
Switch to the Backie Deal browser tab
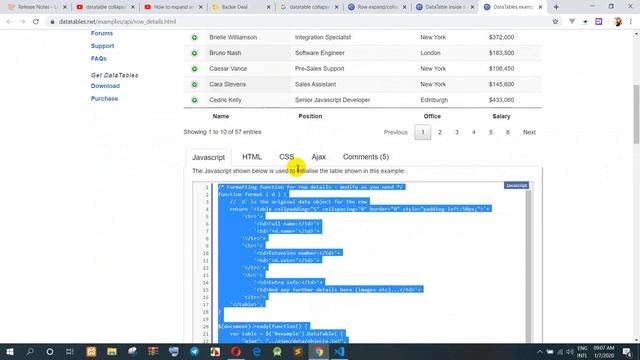click(x=242, y=7)
